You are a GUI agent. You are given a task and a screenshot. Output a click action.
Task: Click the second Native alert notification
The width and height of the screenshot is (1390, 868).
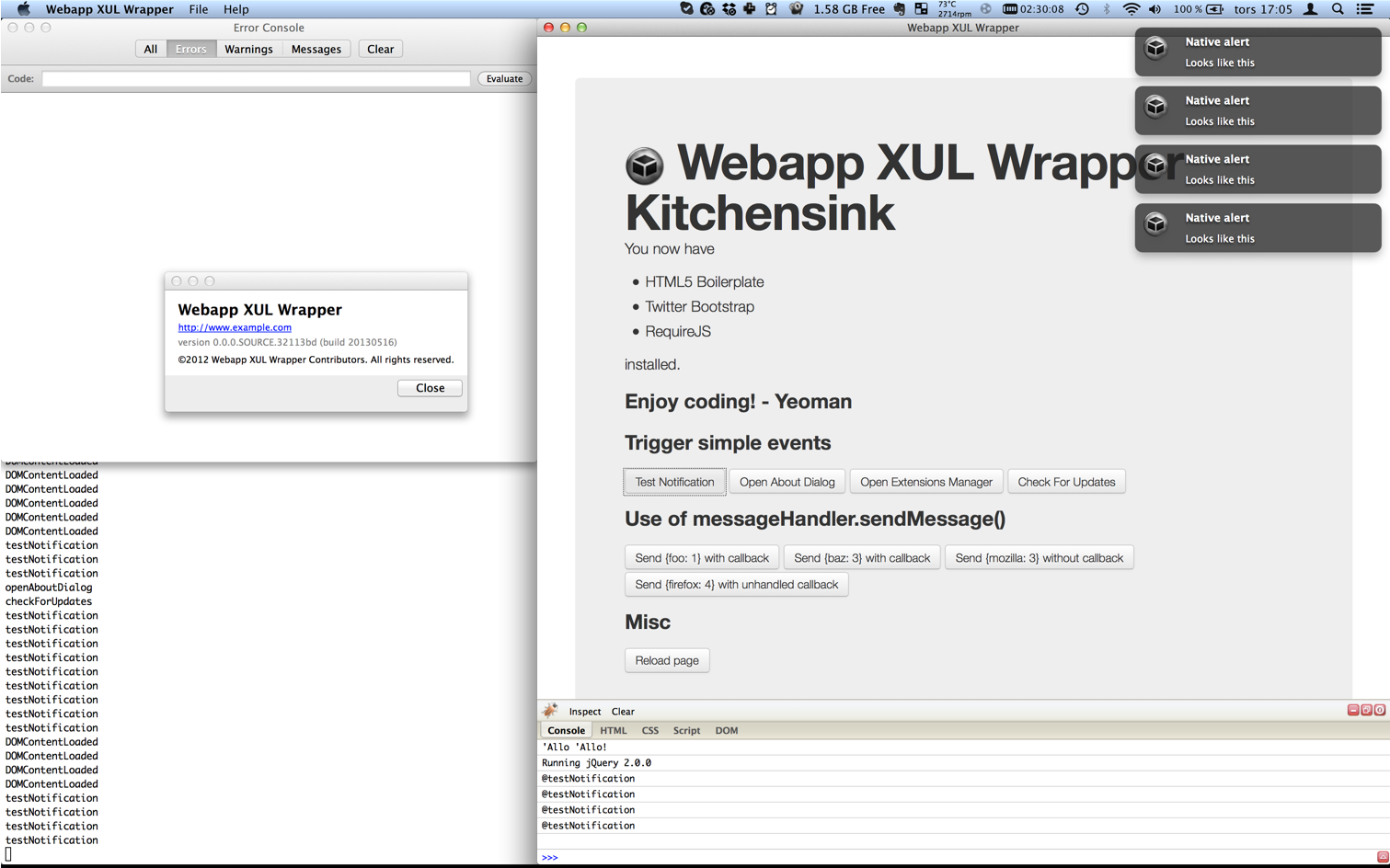(x=1258, y=110)
